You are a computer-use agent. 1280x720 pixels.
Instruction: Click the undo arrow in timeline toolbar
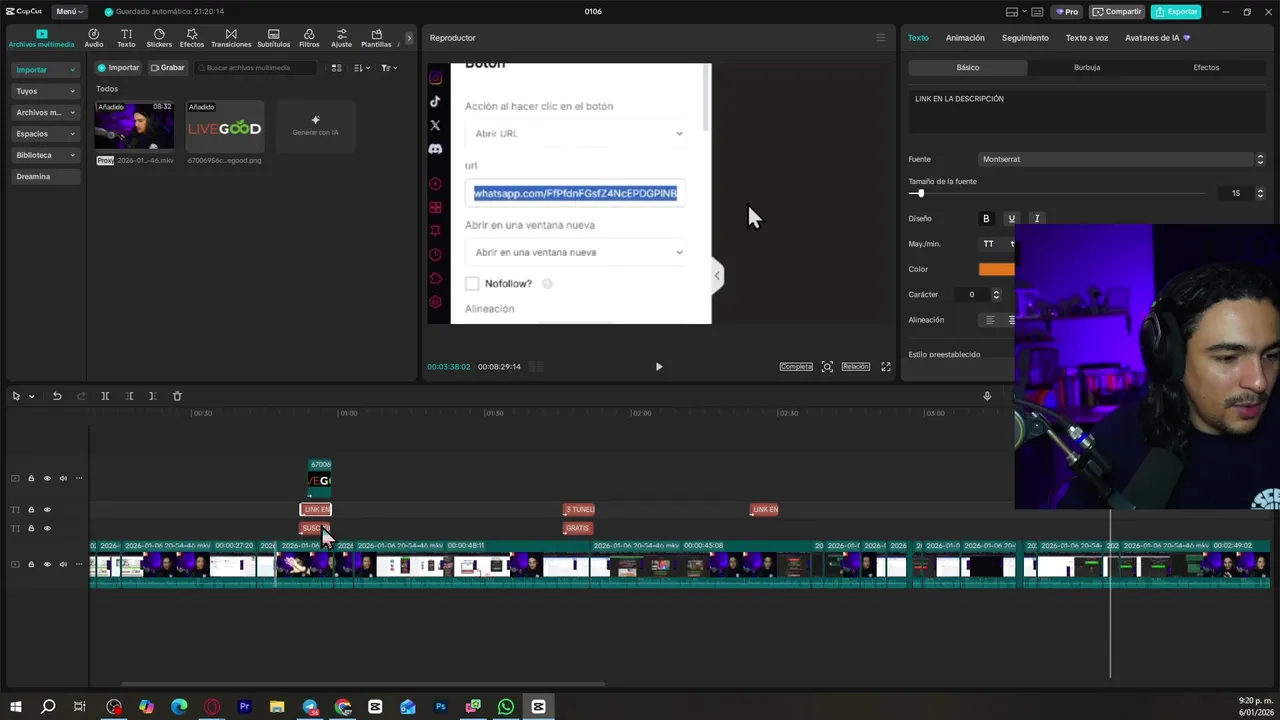(57, 396)
